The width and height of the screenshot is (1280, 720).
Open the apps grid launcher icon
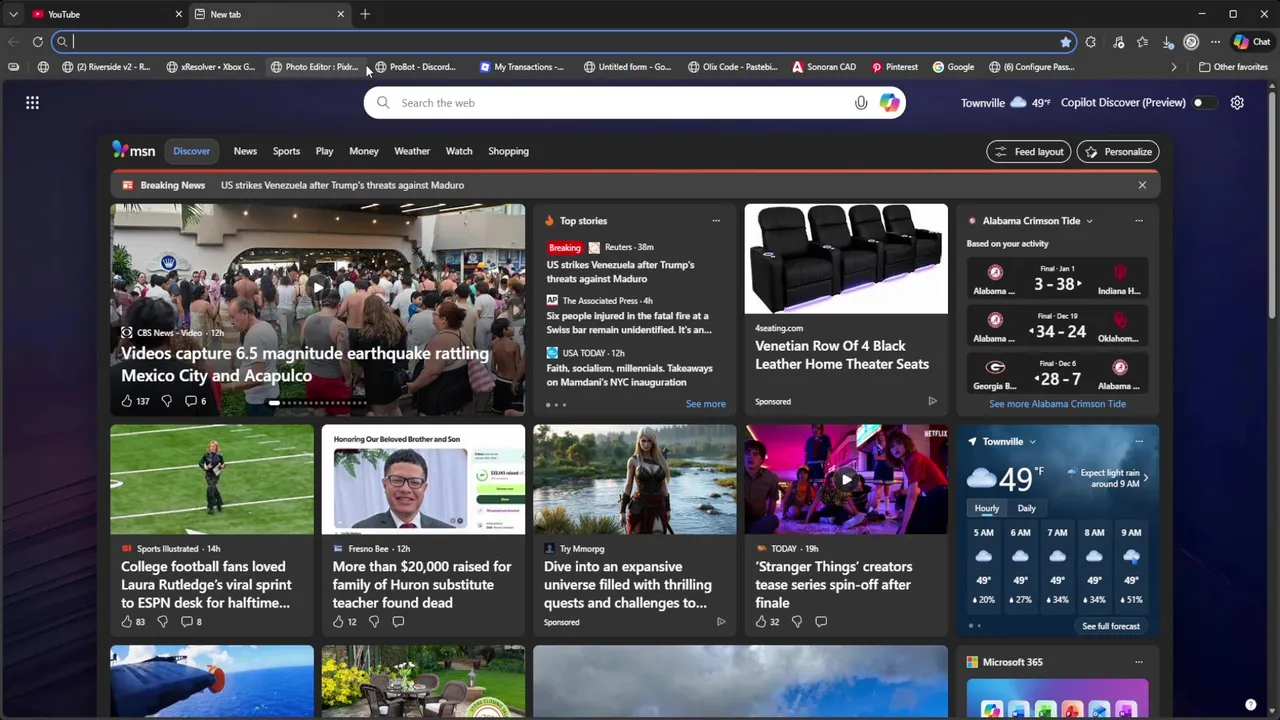tap(32, 103)
